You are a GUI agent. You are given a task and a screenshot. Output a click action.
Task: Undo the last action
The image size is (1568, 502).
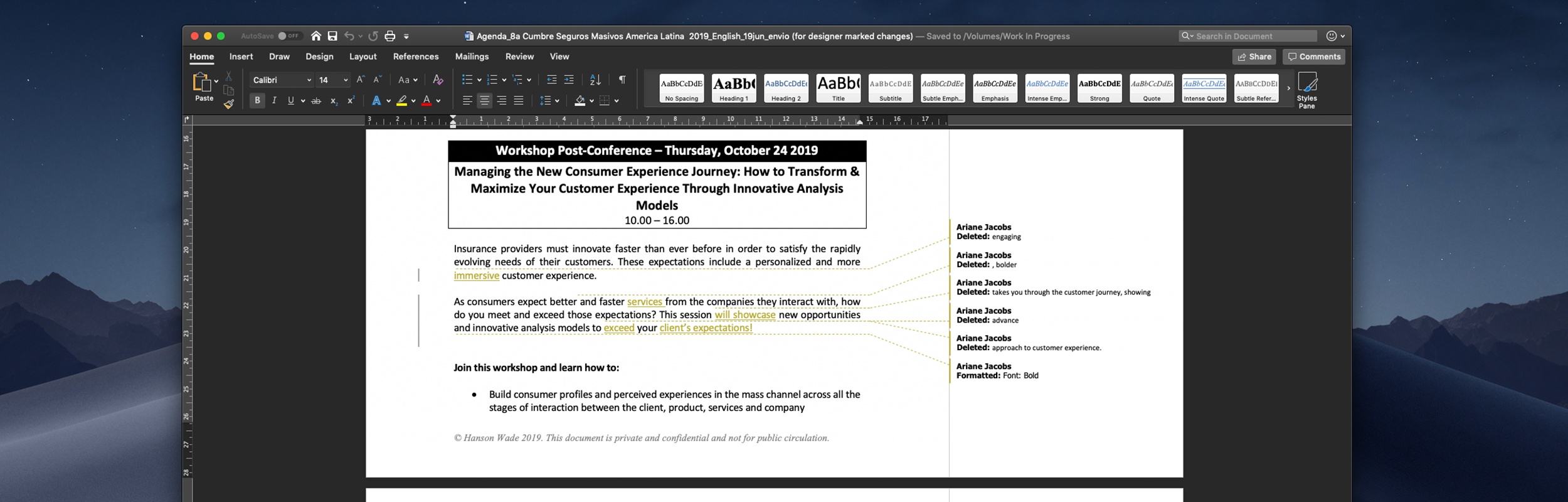tap(349, 36)
